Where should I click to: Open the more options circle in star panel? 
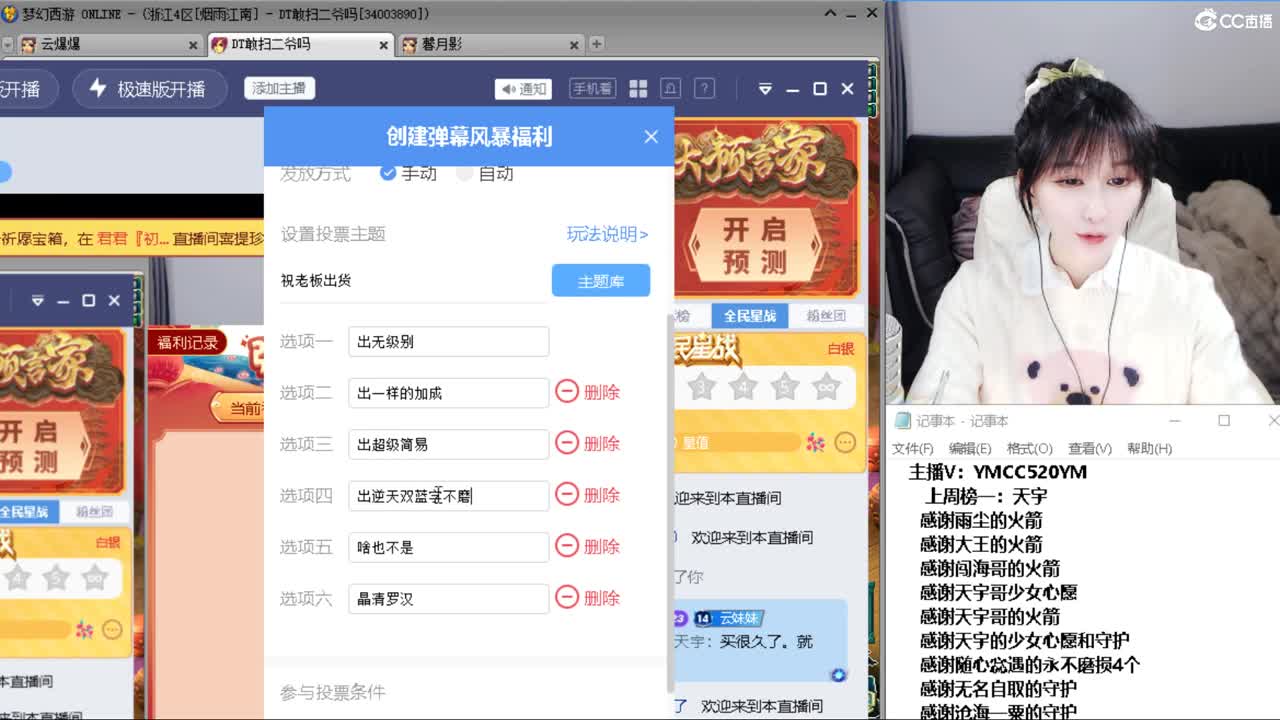[x=845, y=442]
